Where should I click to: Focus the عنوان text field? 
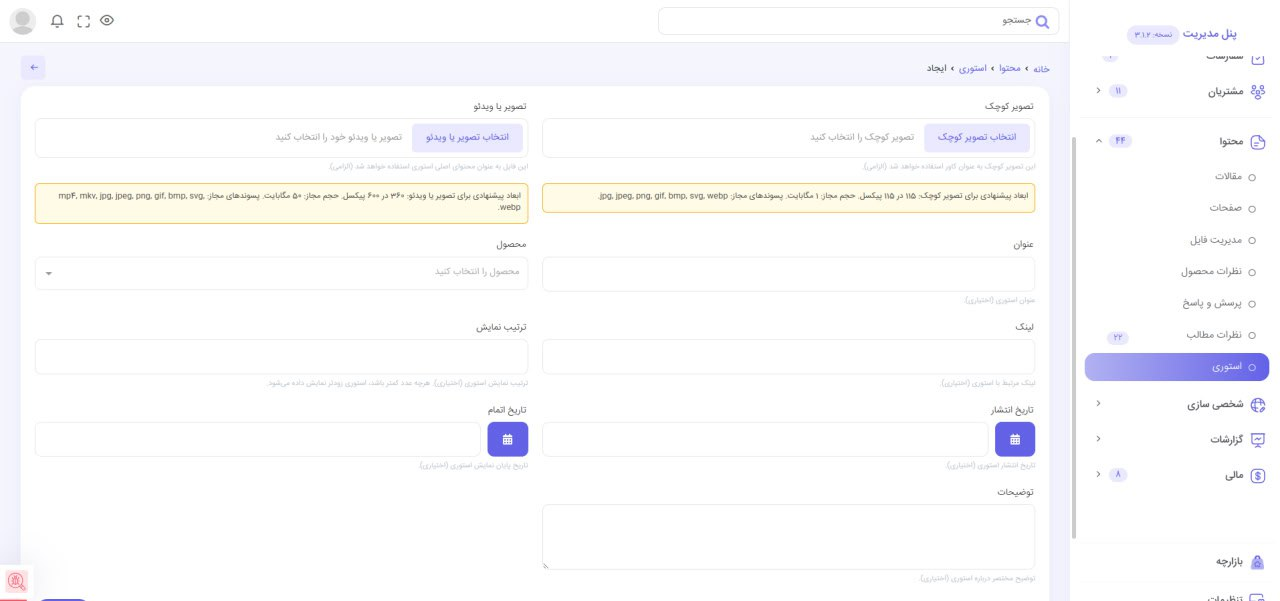pyautogui.click(x=788, y=274)
